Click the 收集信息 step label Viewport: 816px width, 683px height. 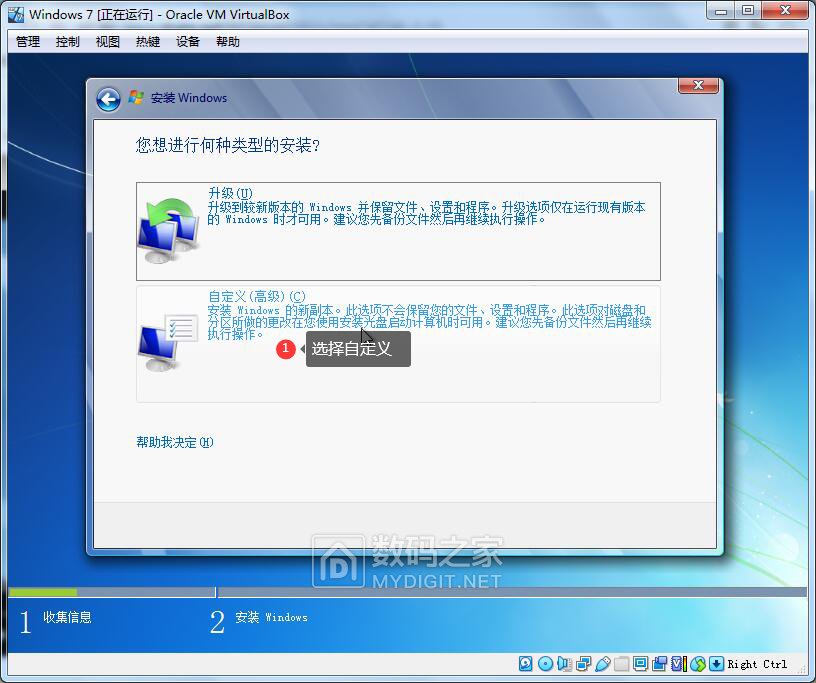pos(67,617)
